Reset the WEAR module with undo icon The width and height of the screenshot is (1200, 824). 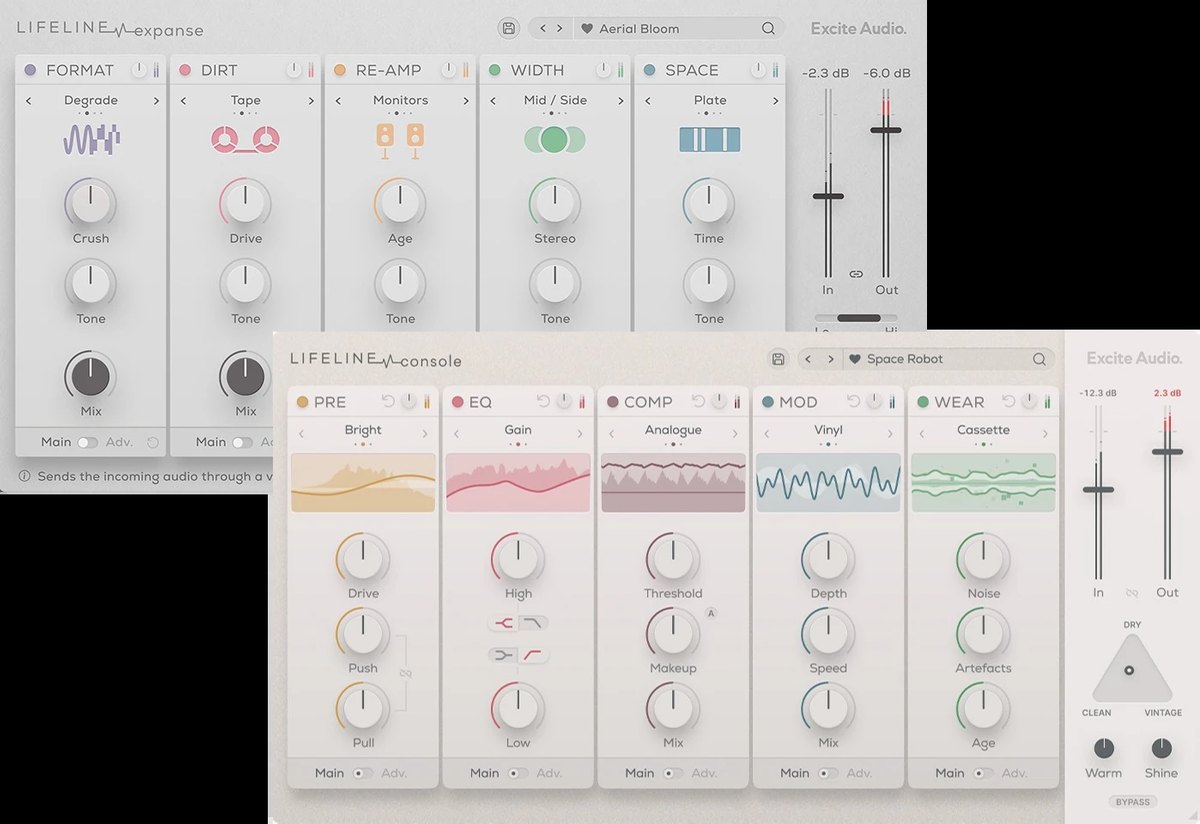(x=1008, y=402)
